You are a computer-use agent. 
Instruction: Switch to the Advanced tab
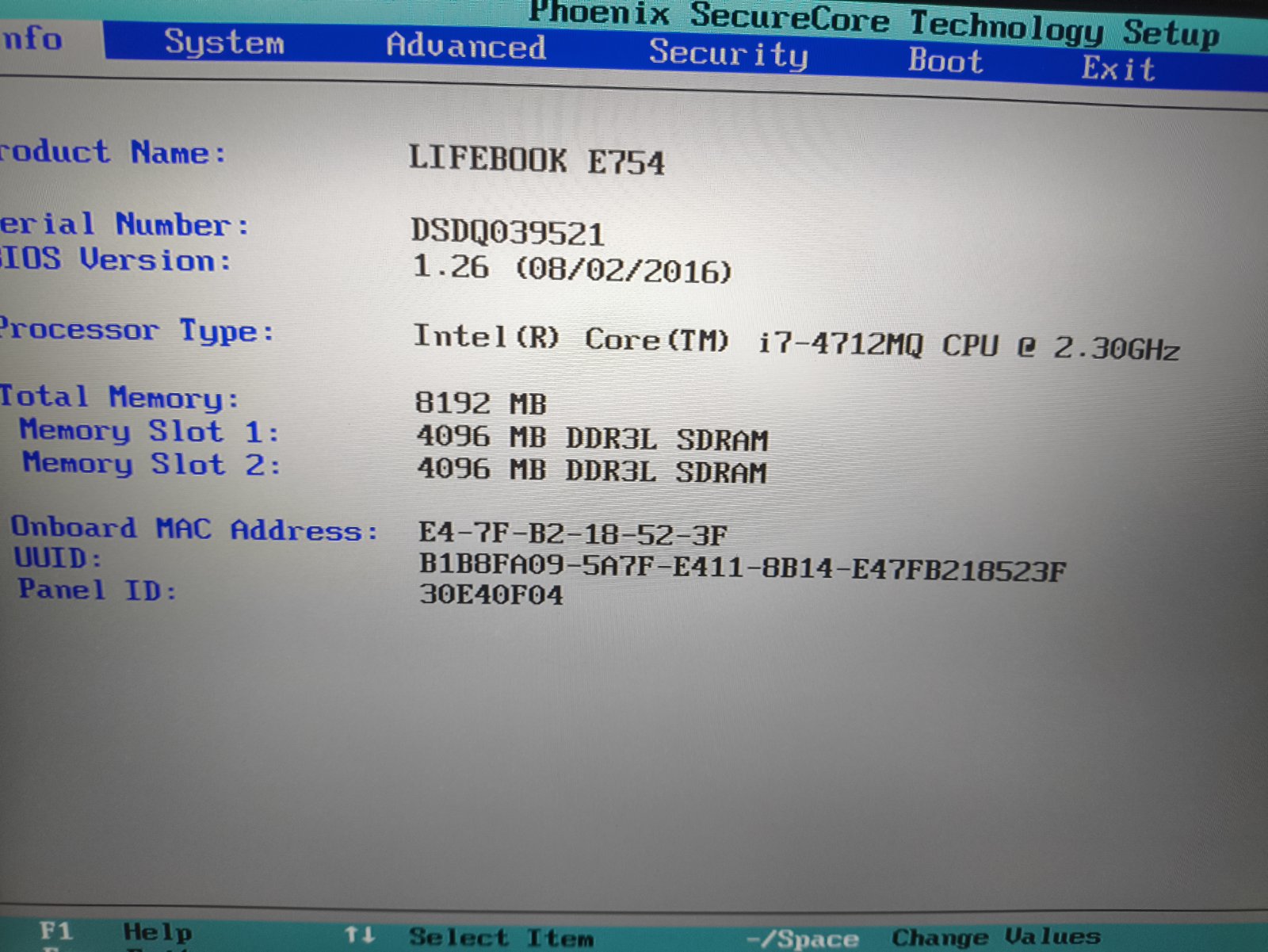pyautogui.click(x=466, y=47)
